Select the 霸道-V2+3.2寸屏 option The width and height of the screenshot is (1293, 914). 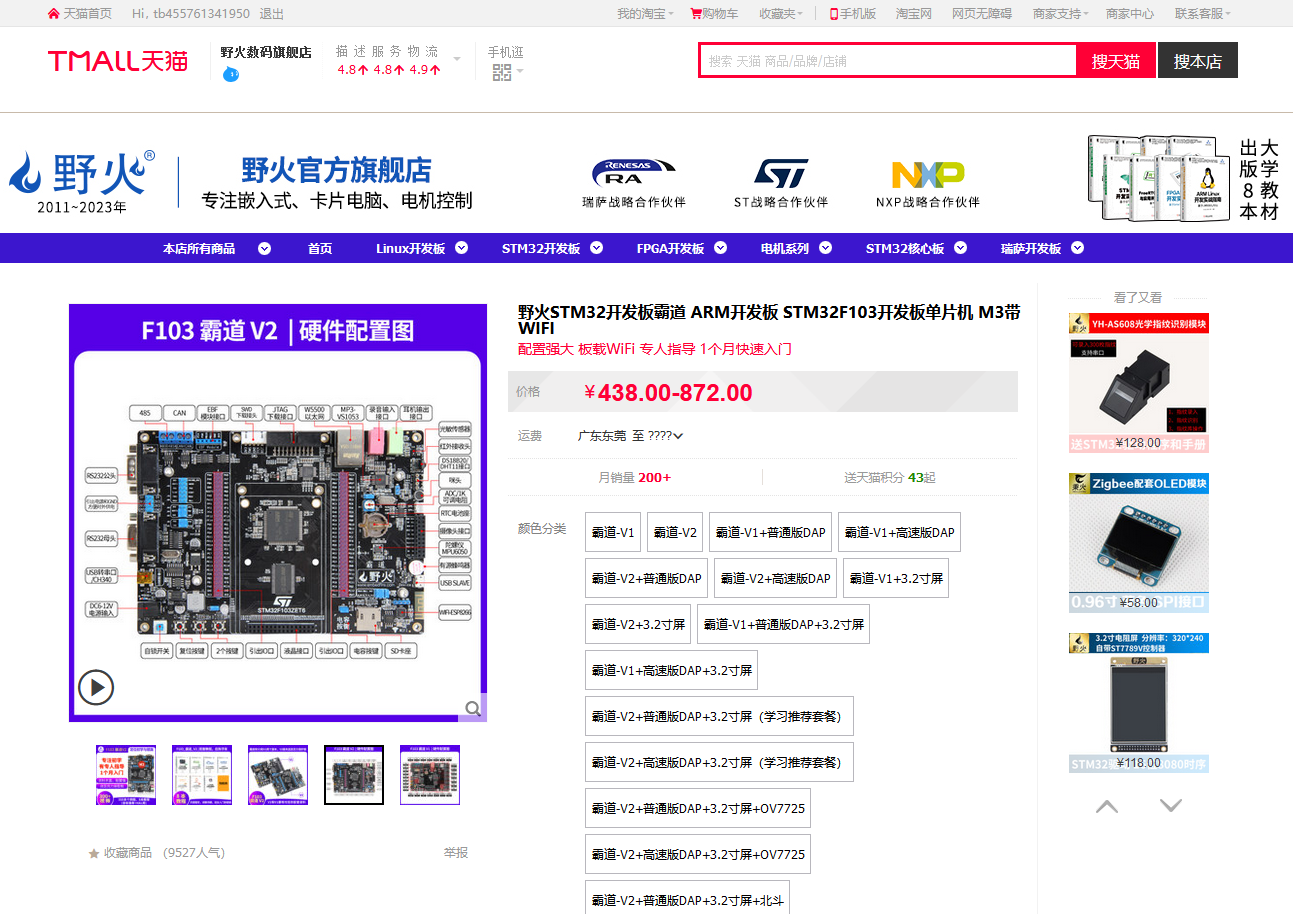point(638,624)
